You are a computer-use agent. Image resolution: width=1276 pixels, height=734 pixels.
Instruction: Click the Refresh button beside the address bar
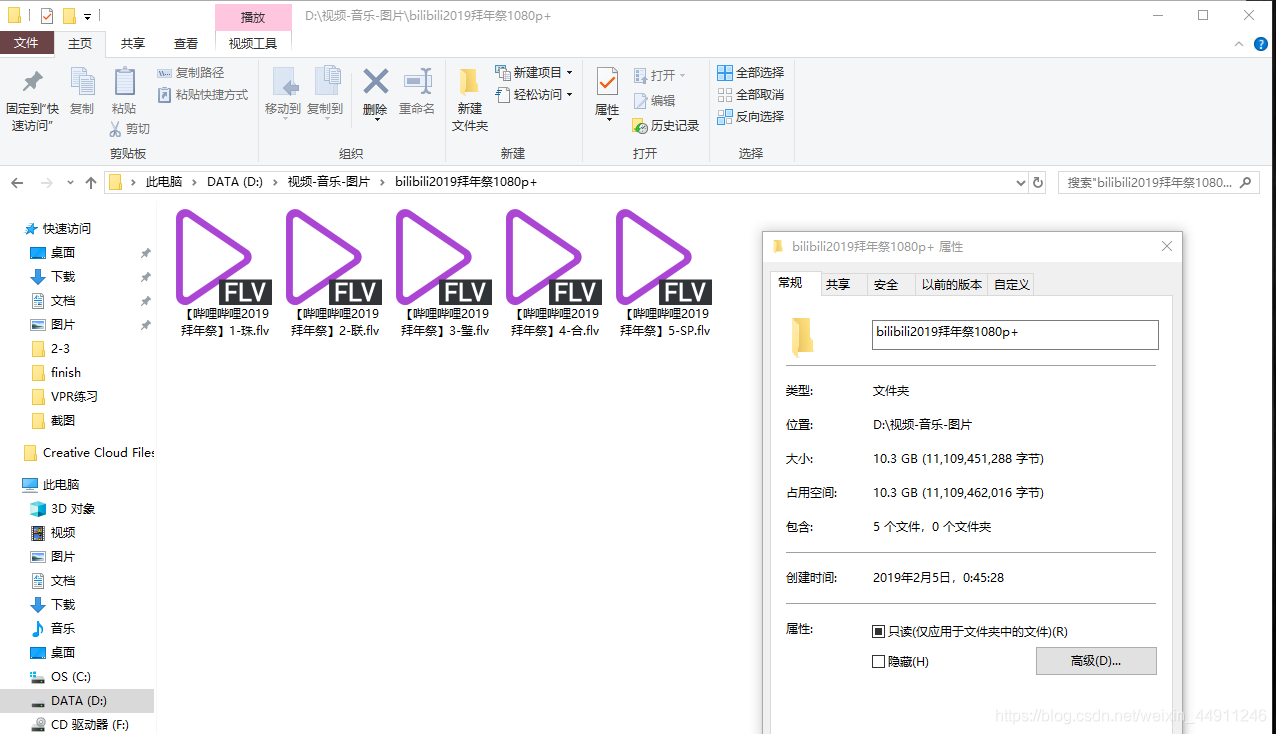[1038, 183]
